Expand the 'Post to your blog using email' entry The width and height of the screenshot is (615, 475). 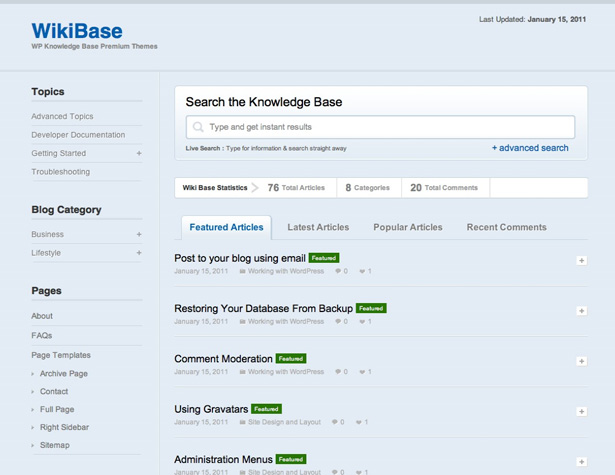(x=582, y=260)
